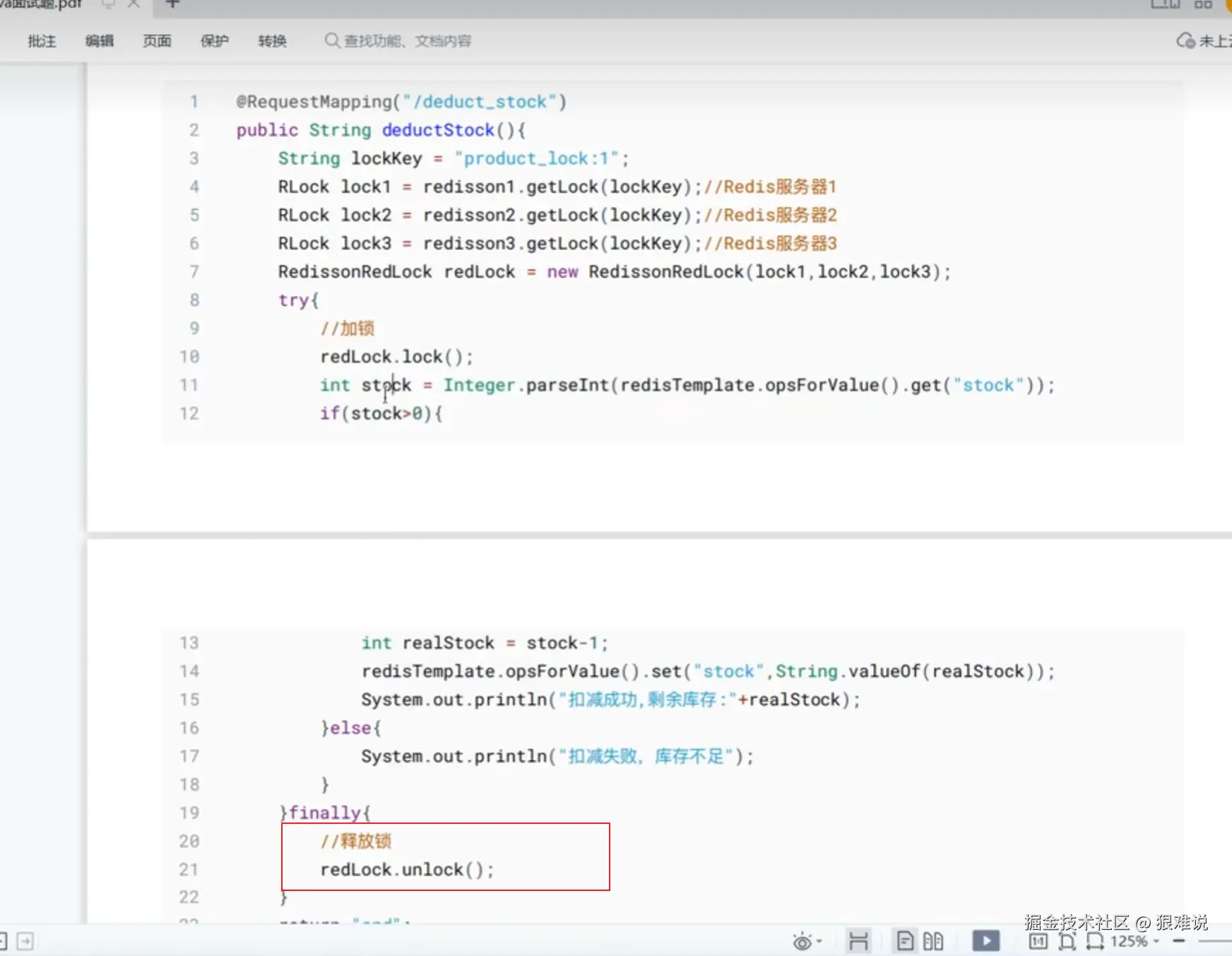Expand the sidebar with the arrow icon

(25, 941)
